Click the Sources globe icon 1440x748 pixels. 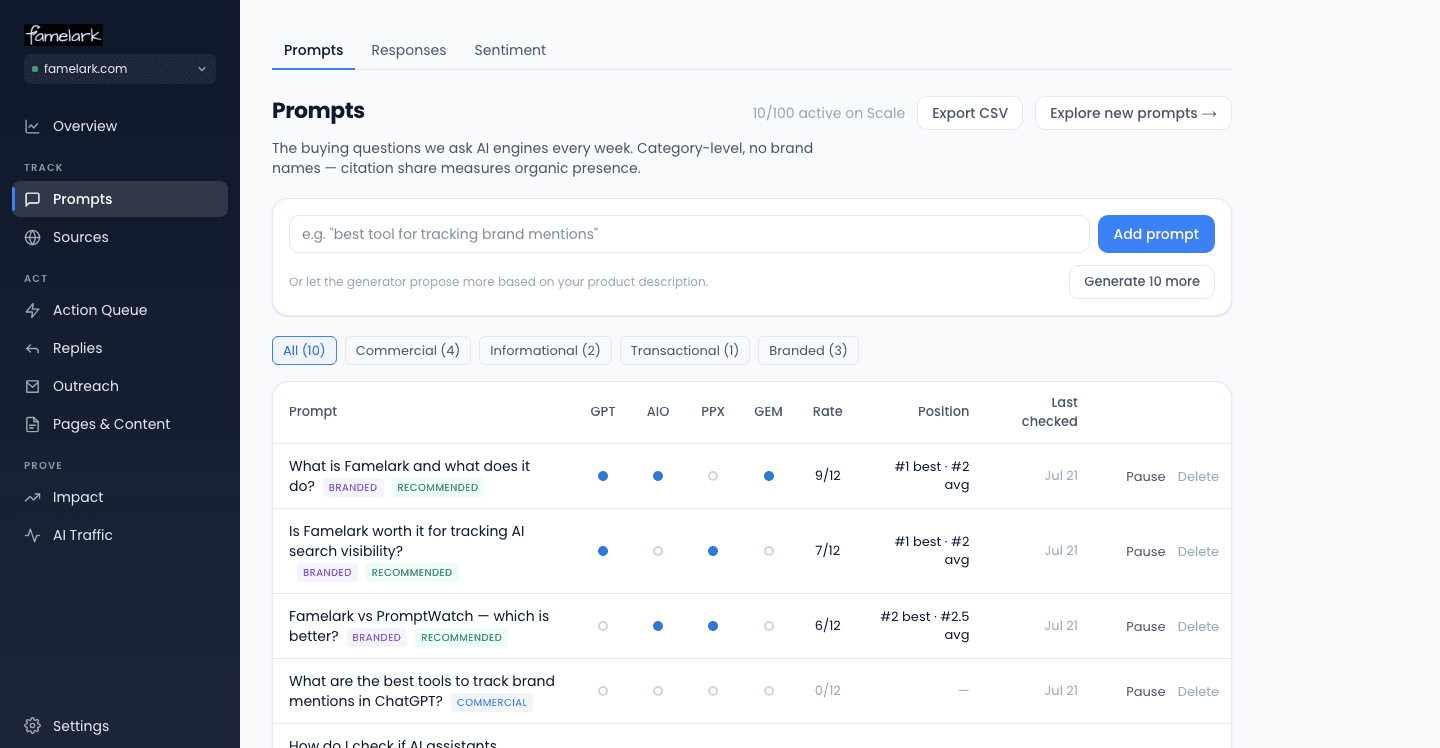click(x=33, y=237)
